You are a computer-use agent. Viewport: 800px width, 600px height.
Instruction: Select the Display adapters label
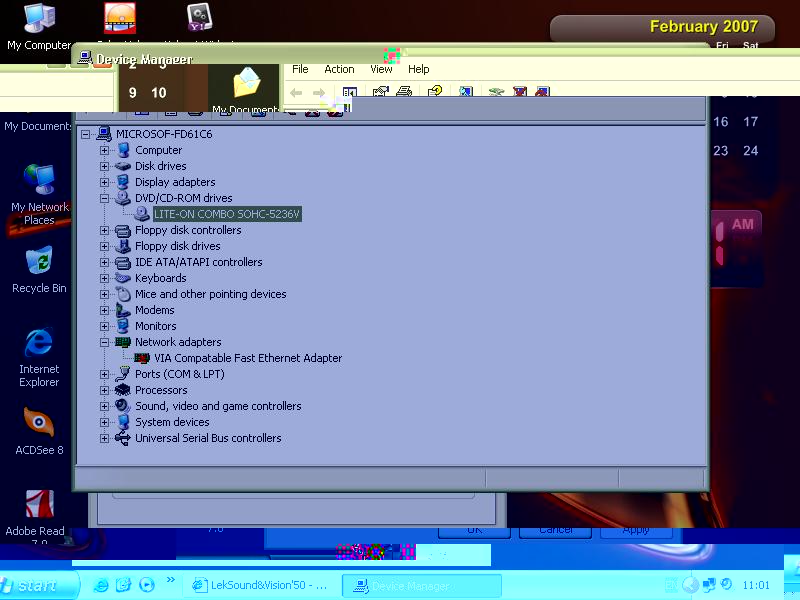pos(175,182)
